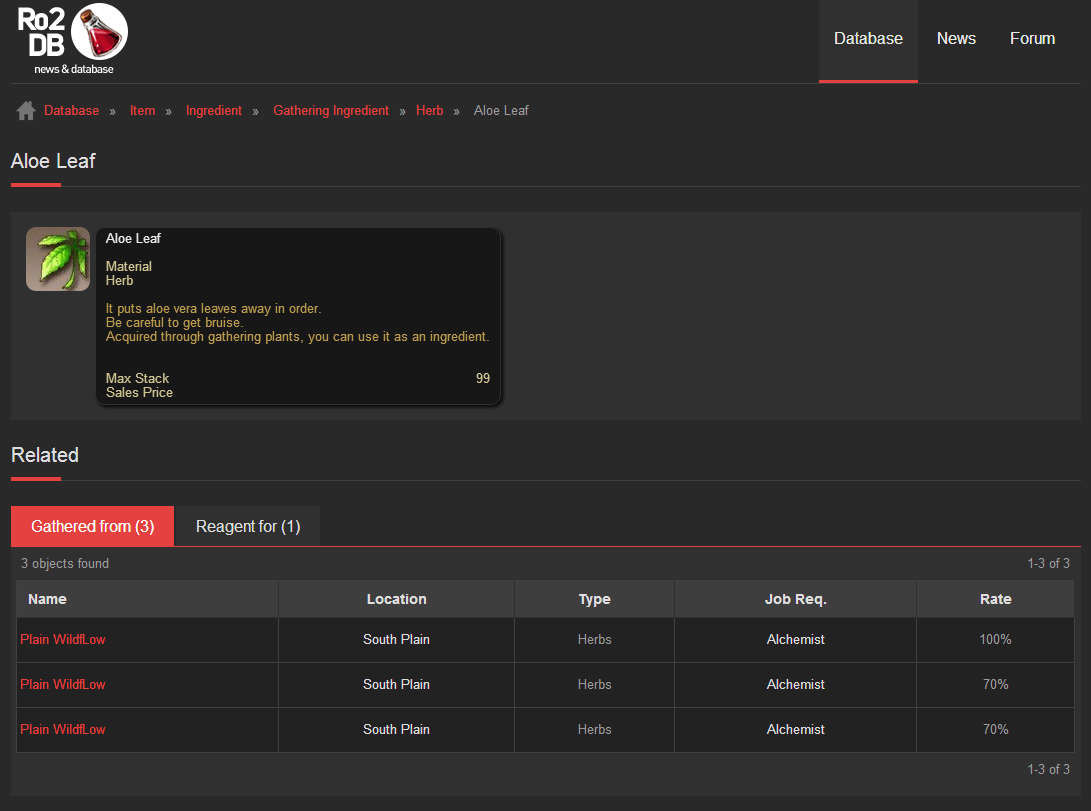
Task: Click the '3 objects found' text
Action: [x=65, y=563]
